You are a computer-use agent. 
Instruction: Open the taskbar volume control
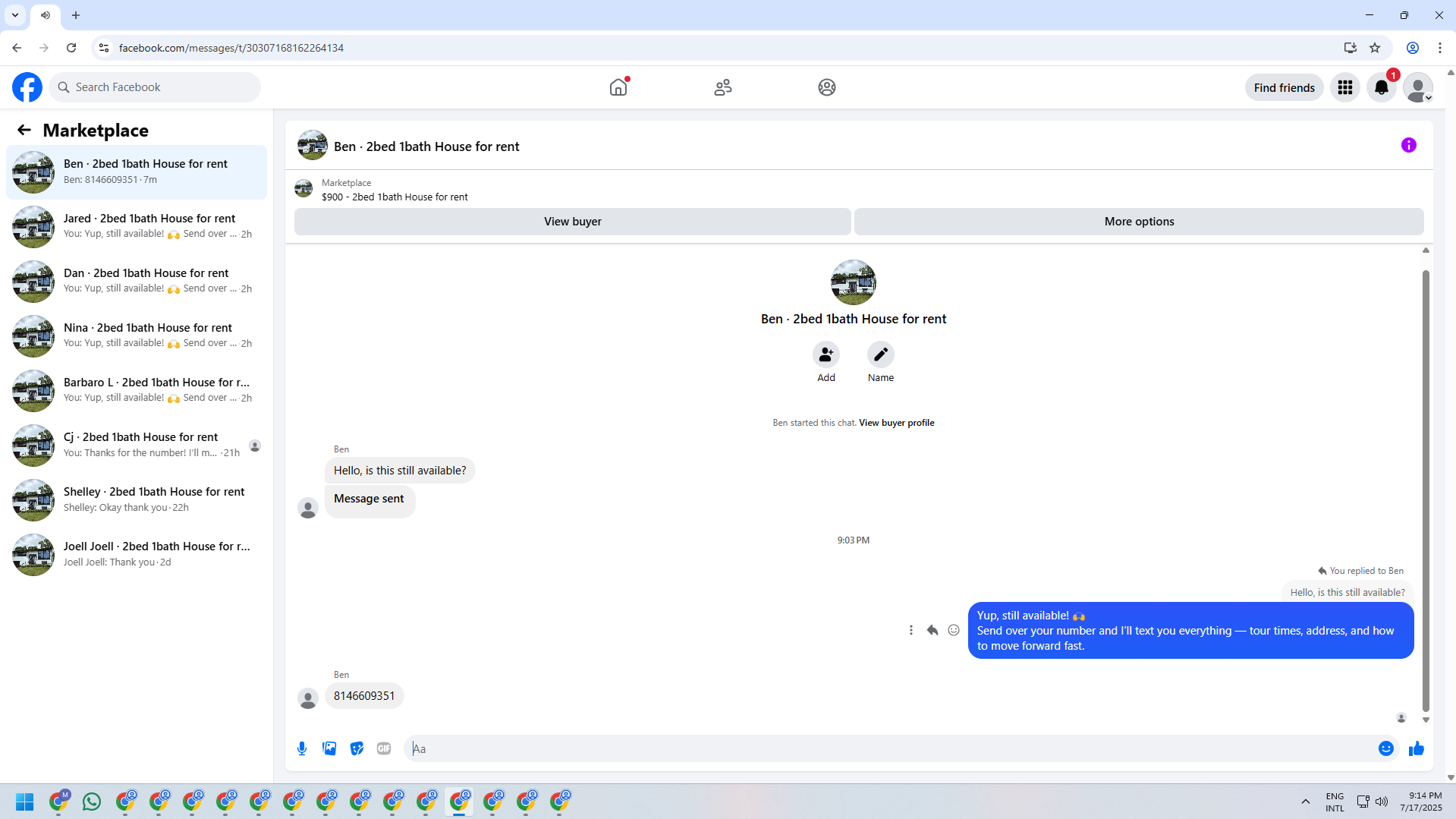[1382, 802]
